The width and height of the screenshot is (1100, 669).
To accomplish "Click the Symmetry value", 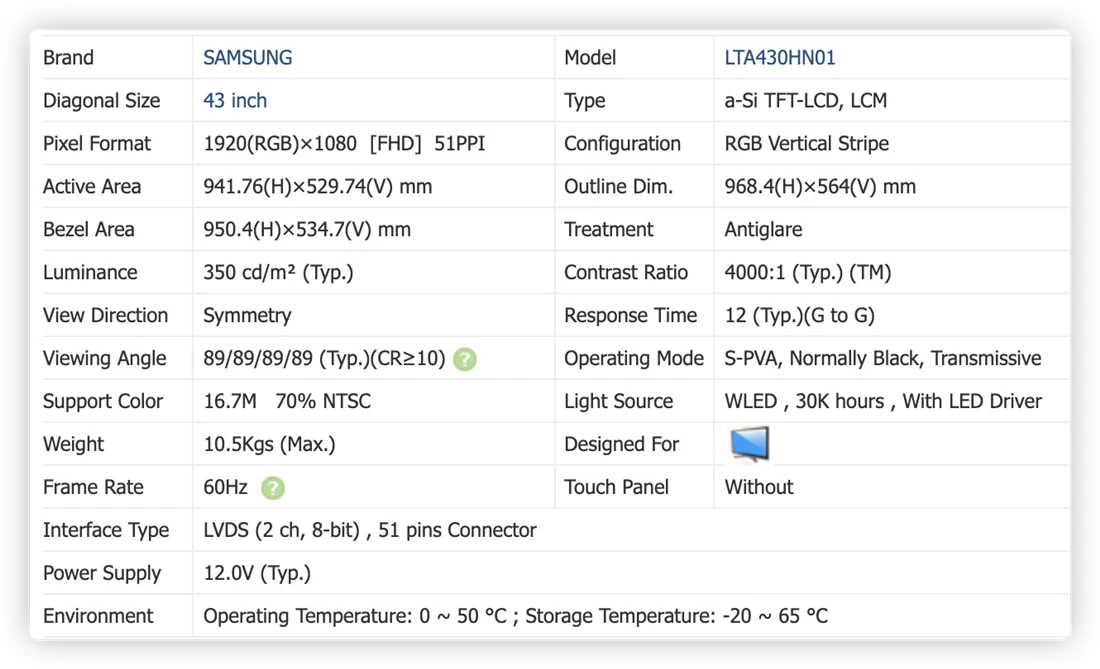I will (248, 315).
